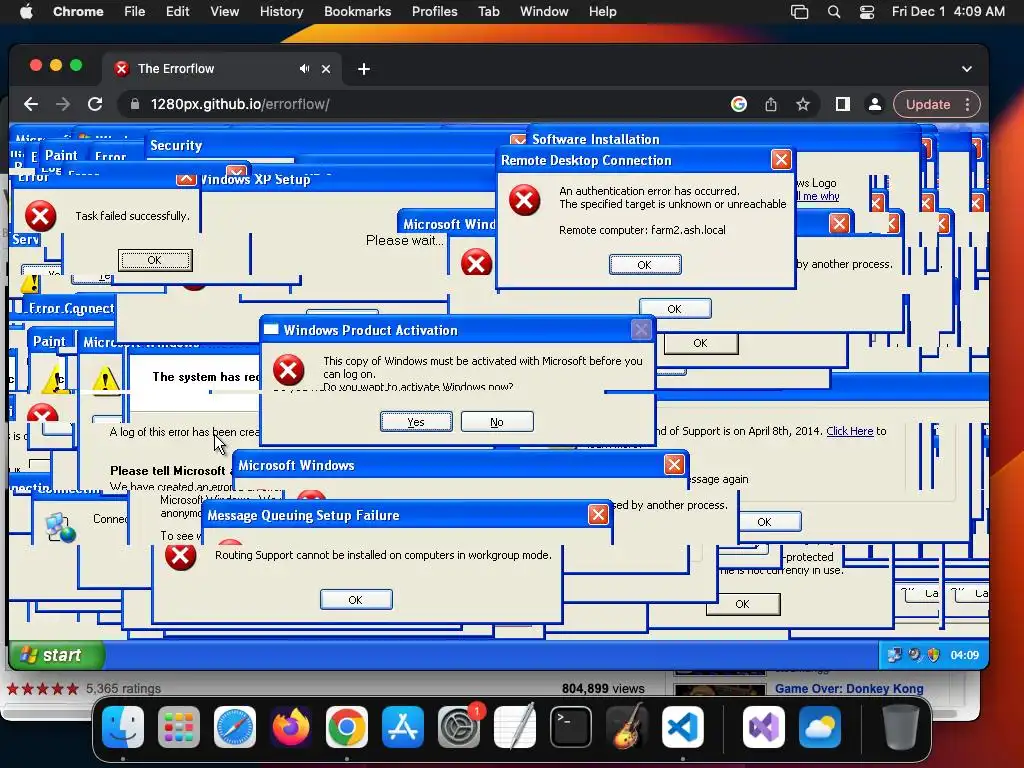Screen dimensions: 1024x768
Task: Open Firefox from the Dock
Action: click(291, 727)
